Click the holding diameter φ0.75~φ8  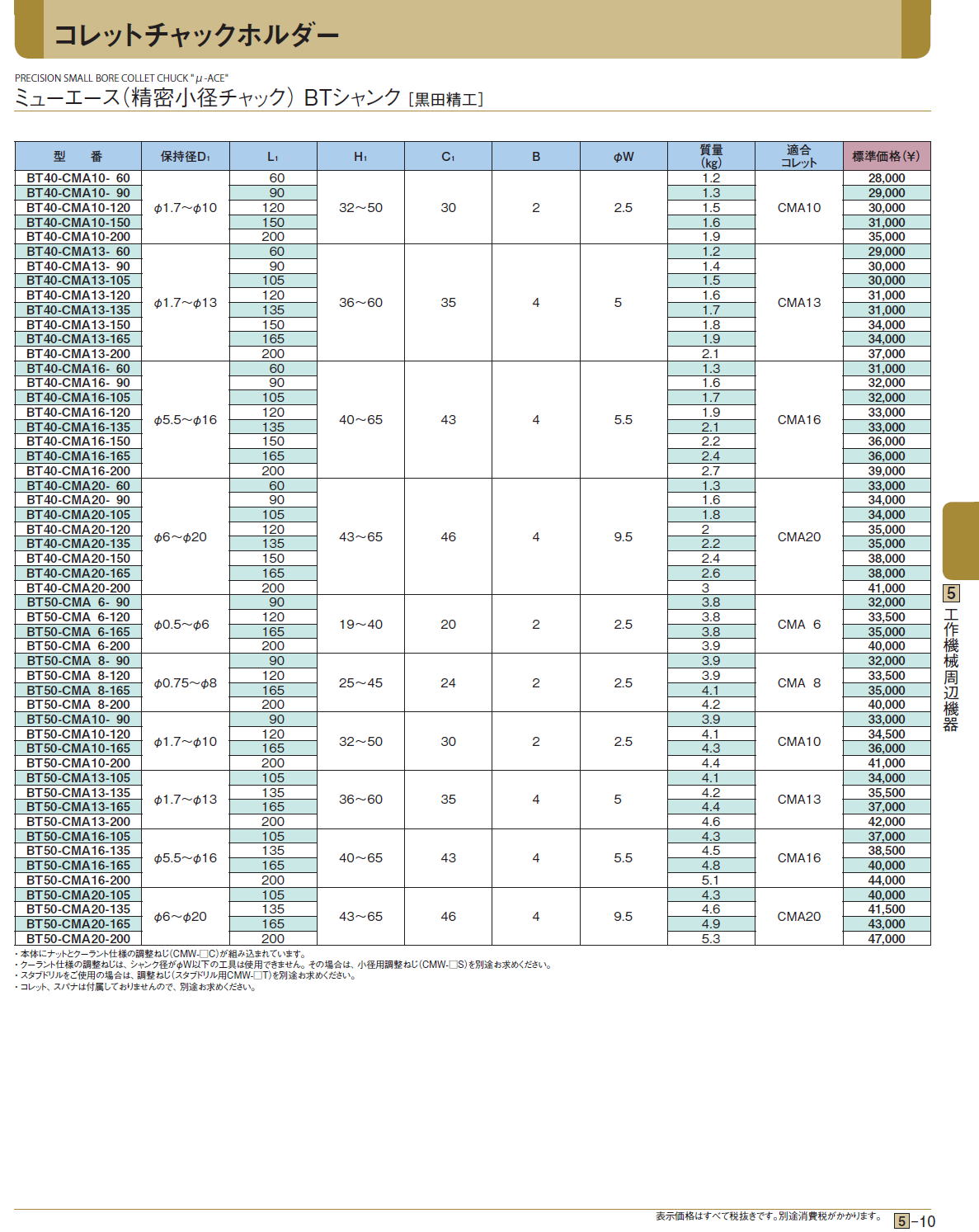pyautogui.click(x=186, y=683)
